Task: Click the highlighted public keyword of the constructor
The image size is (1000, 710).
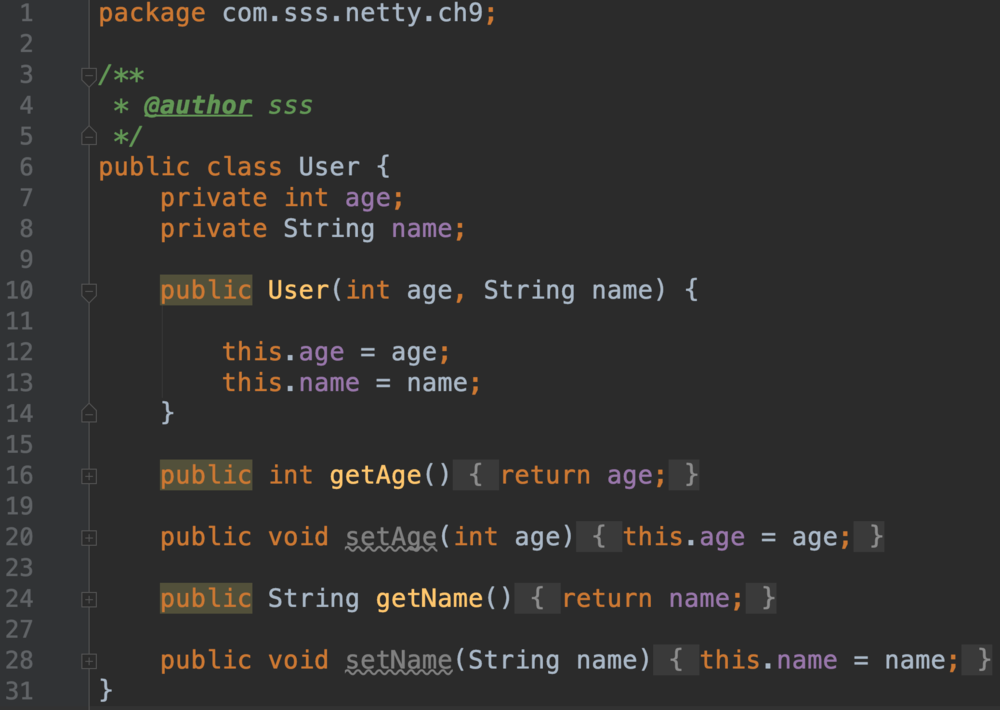Action: [206, 291]
